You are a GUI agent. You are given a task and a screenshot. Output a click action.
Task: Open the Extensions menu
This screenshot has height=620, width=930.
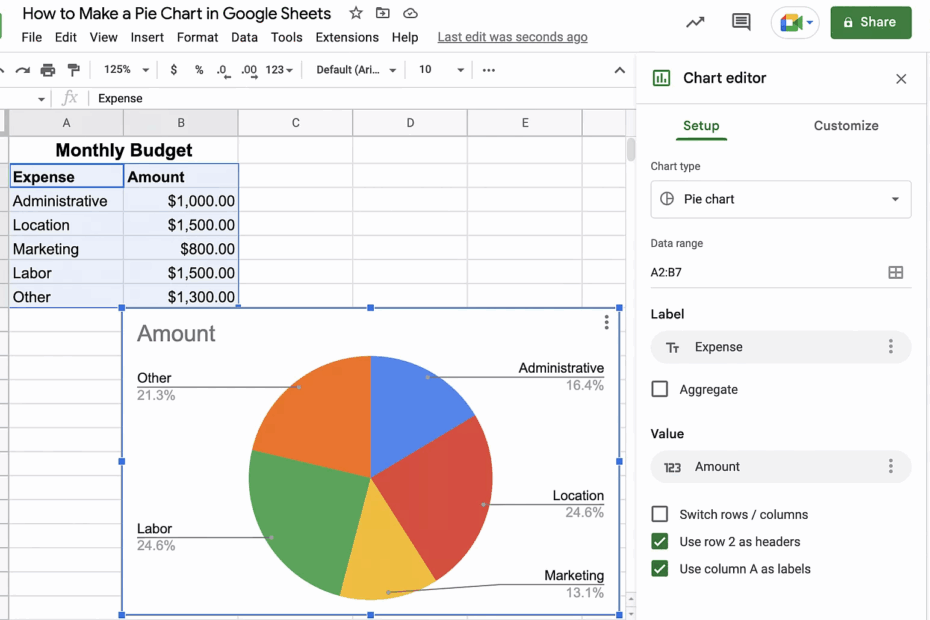[x=347, y=37]
